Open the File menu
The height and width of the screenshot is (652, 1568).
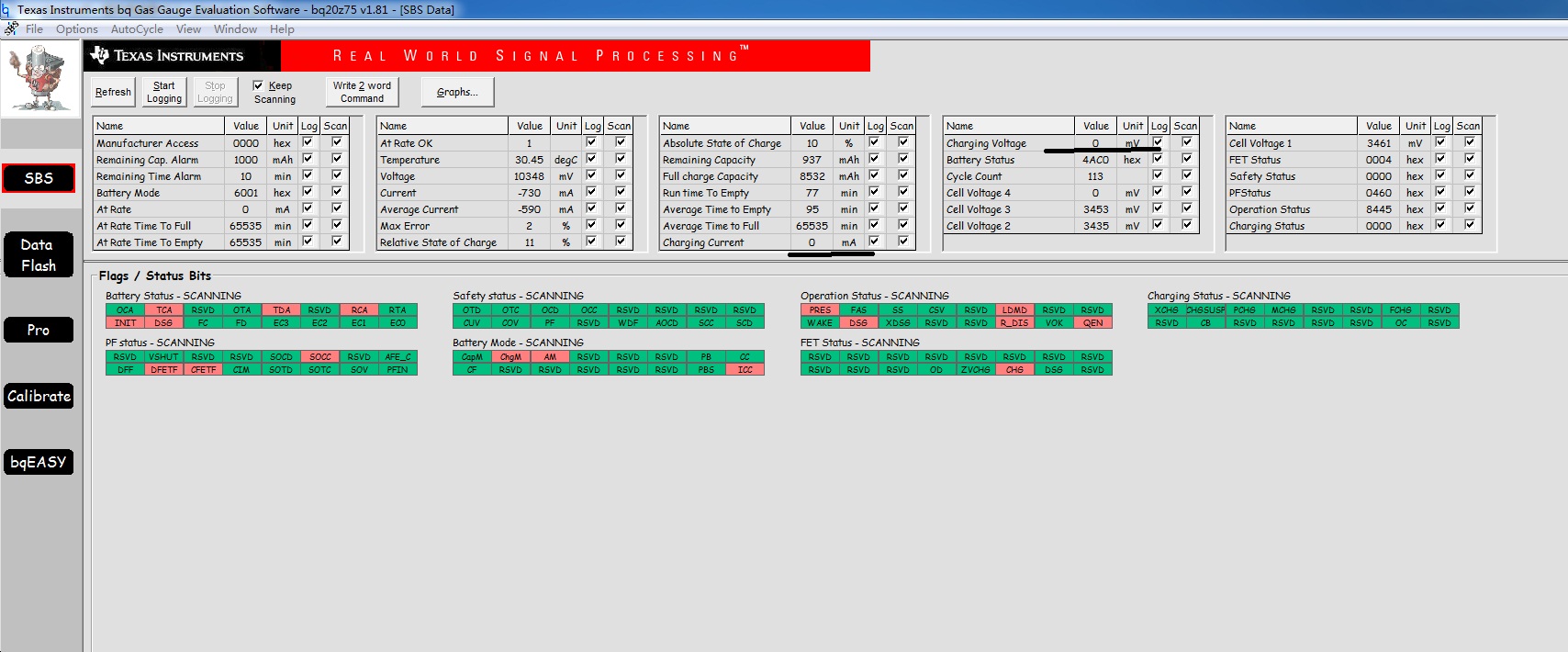(x=34, y=29)
